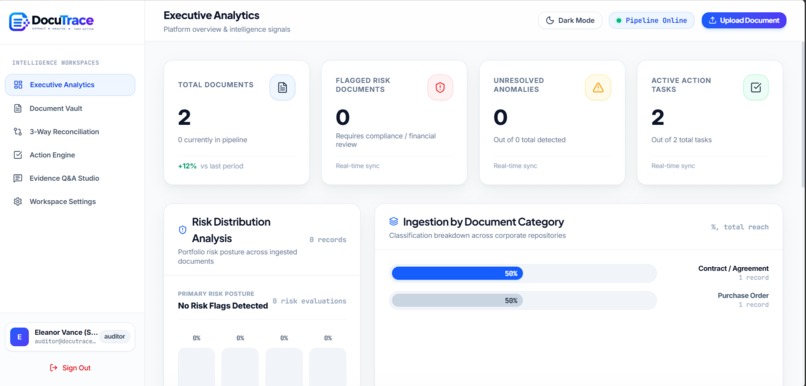Viewport: 806px width, 386px height.
Task: Click the gray Purchase Order progress bar
Action: point(457,301)
